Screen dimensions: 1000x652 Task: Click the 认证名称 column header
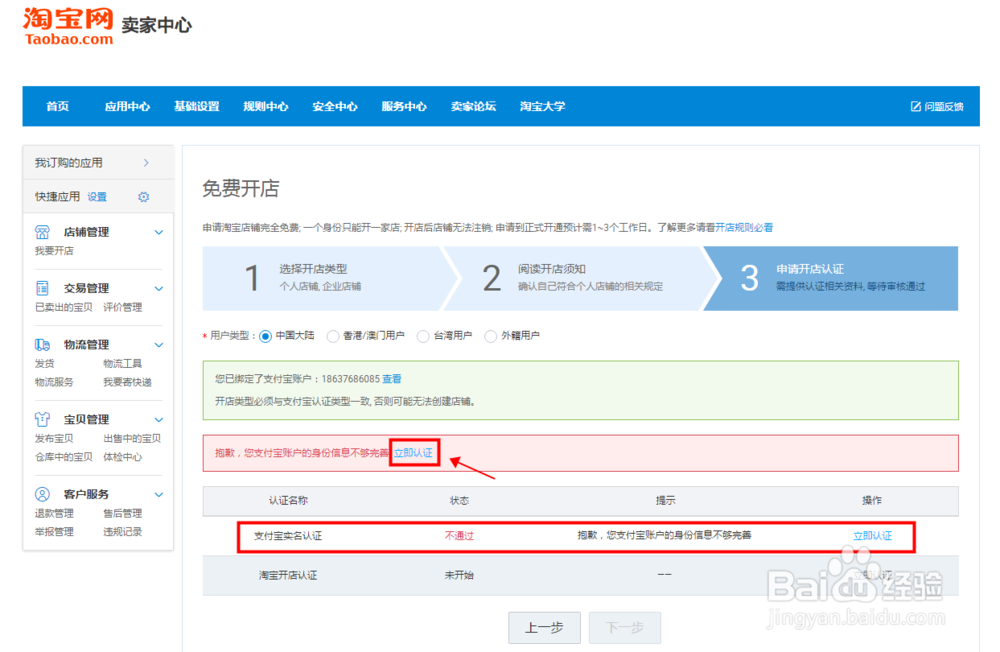[288, 501]
